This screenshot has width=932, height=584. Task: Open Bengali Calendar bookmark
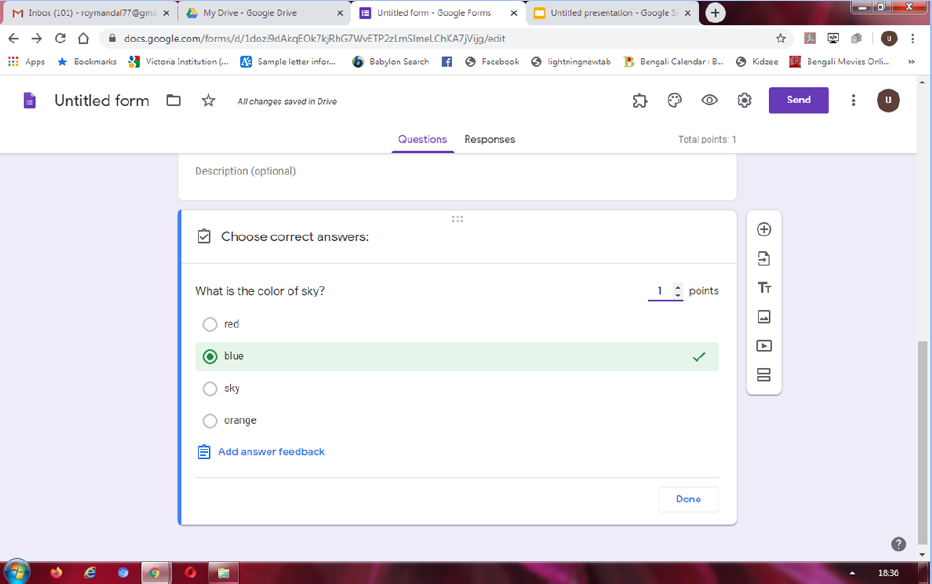click(673, 61)
